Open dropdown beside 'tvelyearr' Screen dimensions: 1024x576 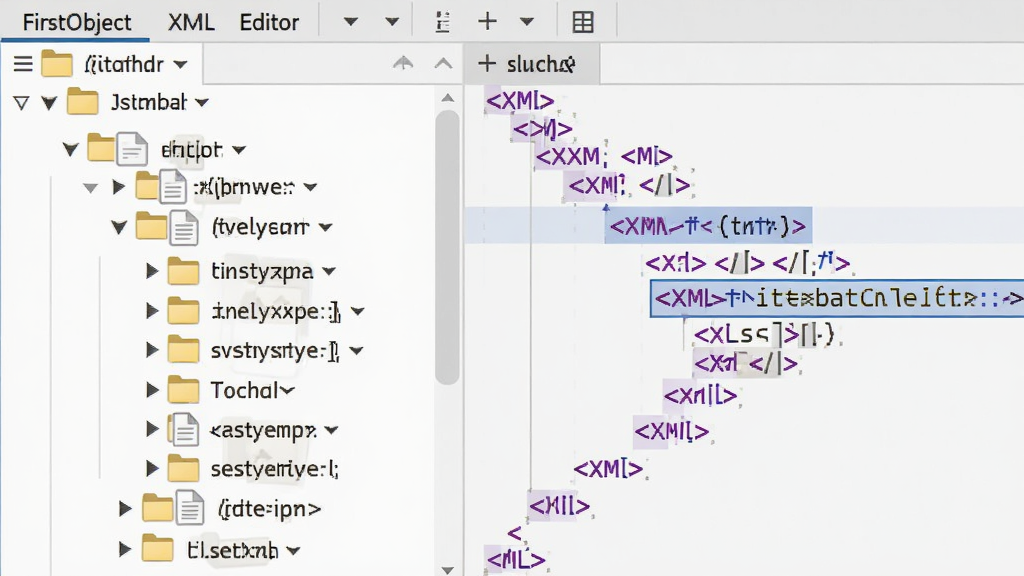(x=325, y=228)
